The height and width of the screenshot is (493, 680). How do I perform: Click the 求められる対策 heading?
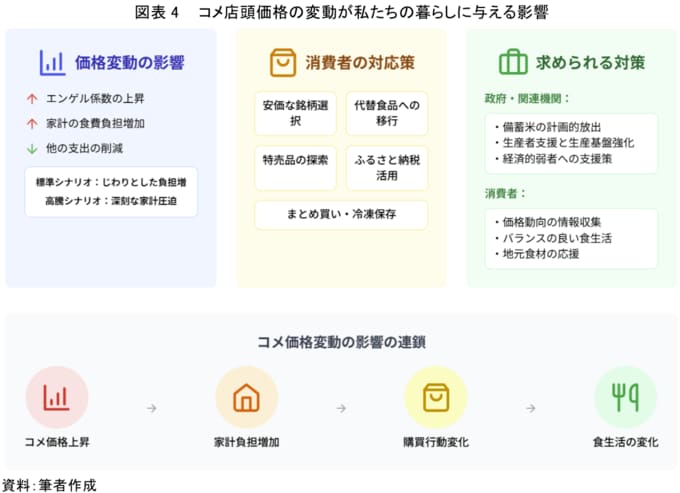click(590, 63)
